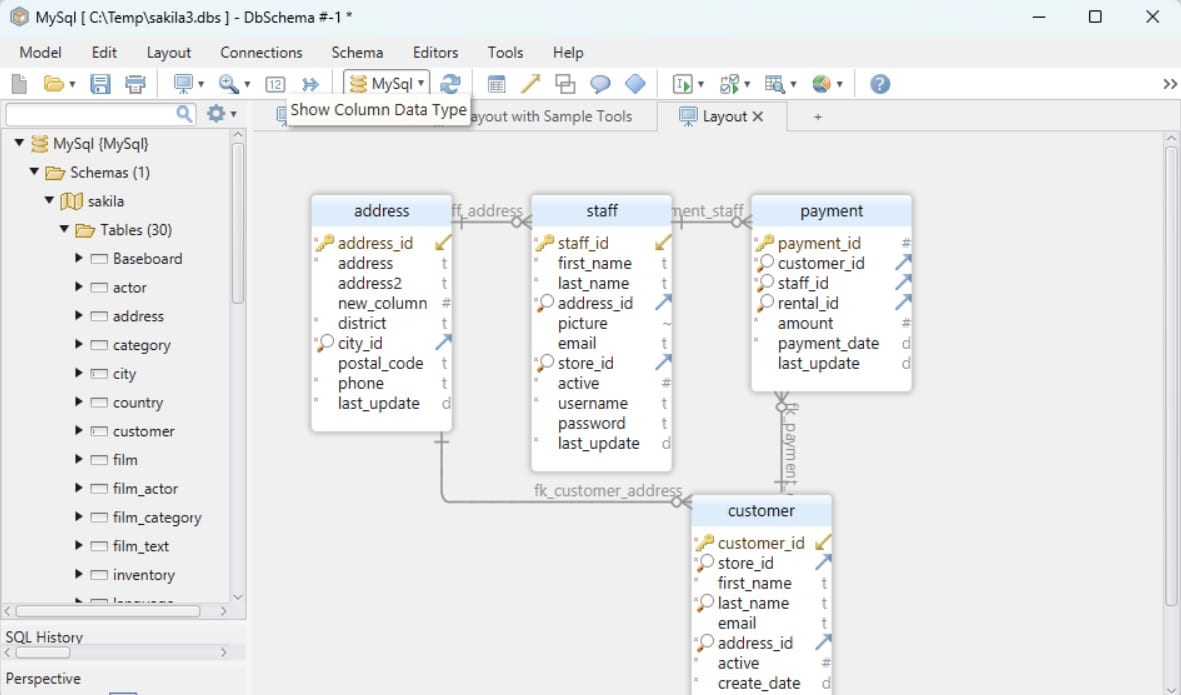Viewport: 1181px width, 695px height.
Task: Collapse the Schemas (1) folder
Action: [35, 172]
